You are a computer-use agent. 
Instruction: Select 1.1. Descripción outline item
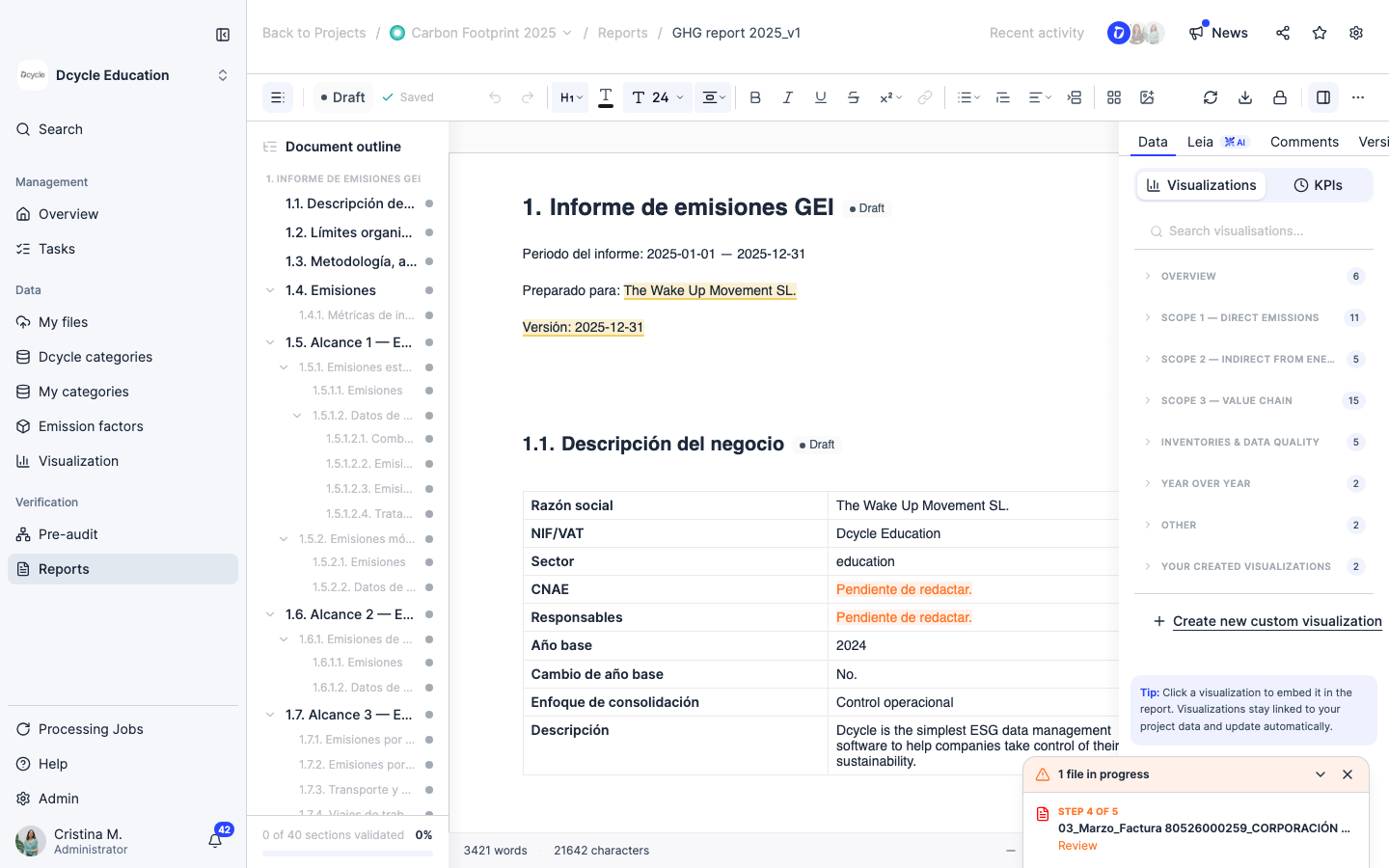349,203
